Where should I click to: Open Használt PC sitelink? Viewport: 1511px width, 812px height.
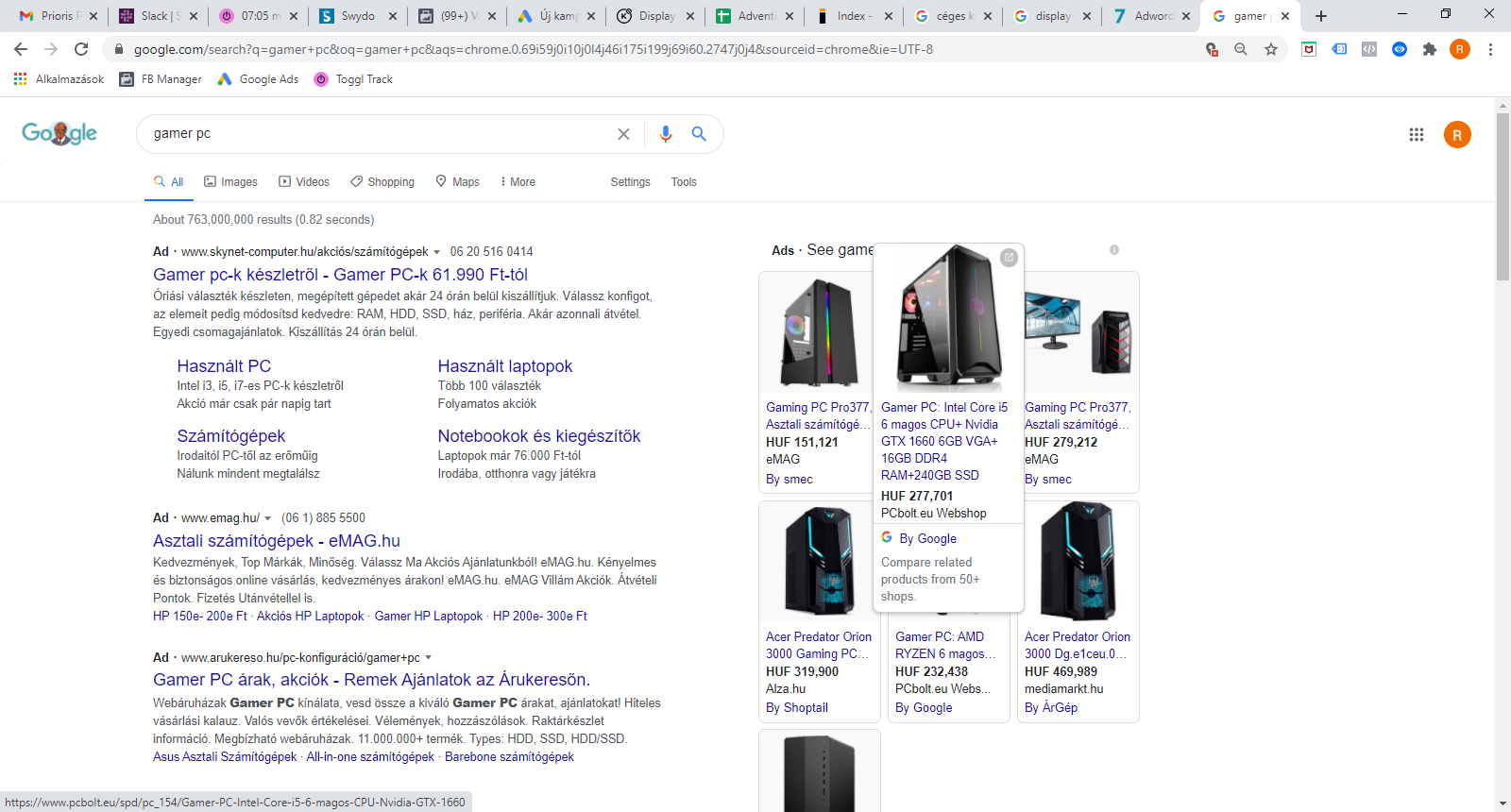click(x=224, y=366)
